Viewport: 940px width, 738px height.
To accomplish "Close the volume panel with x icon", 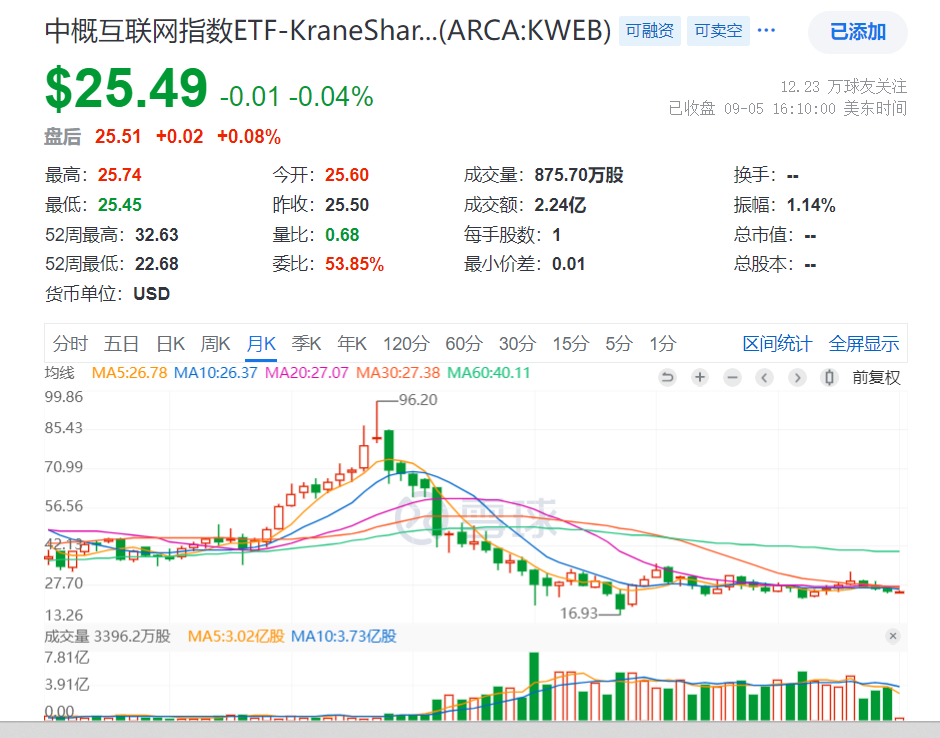I will tap(893, 636).
